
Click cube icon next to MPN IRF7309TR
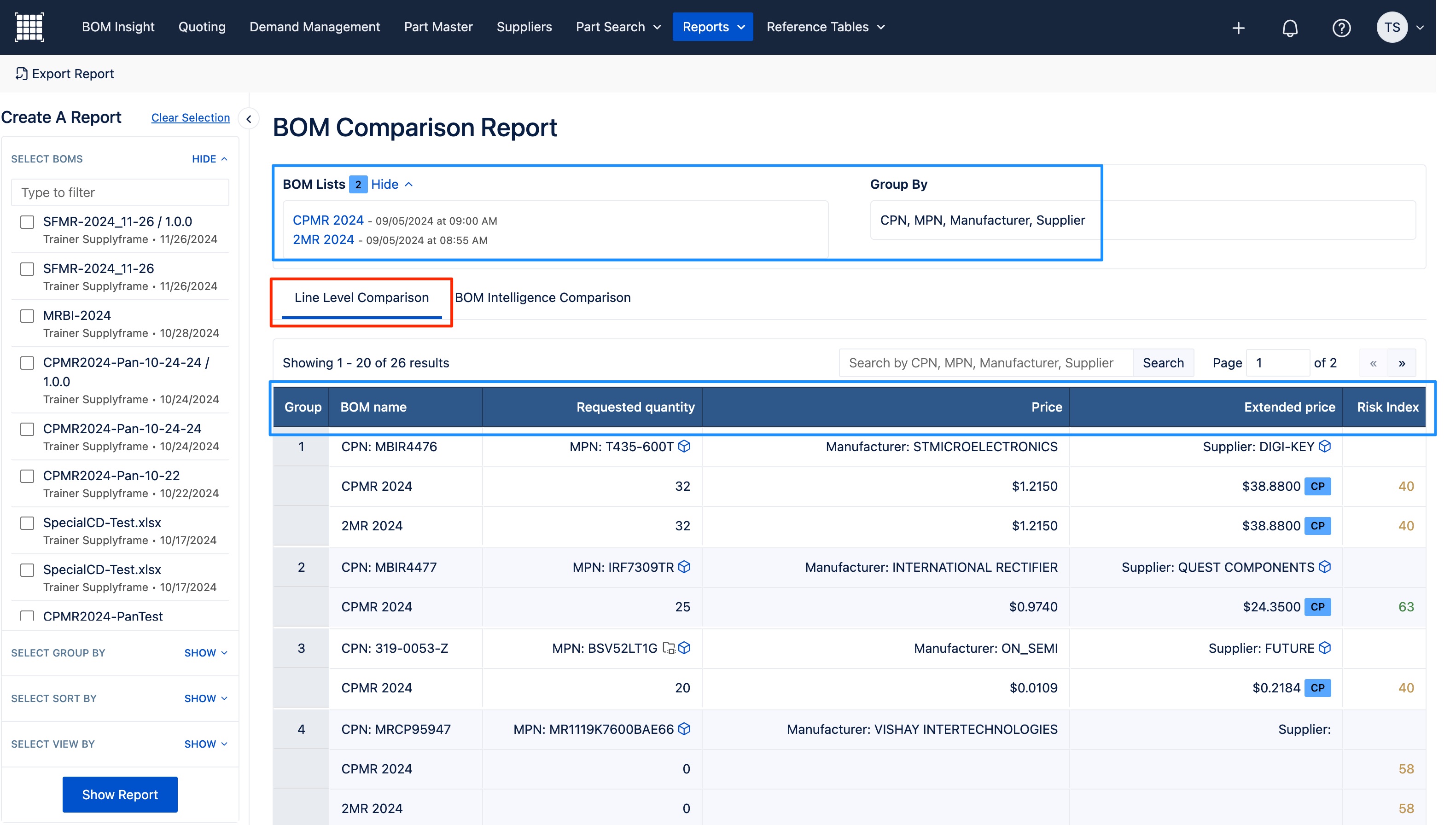[x=684, y=567]
